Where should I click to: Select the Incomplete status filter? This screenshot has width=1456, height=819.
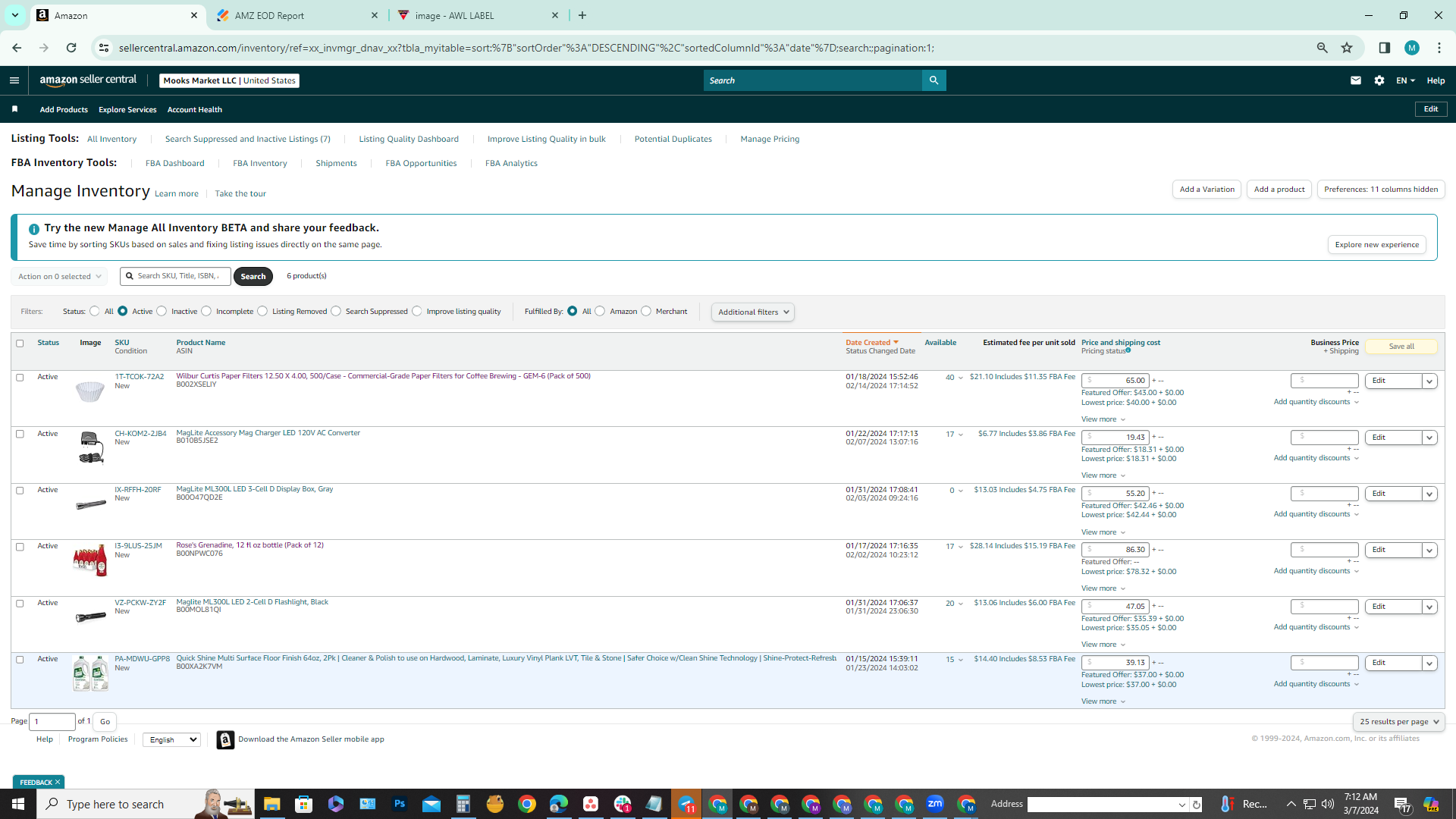[206, 311]
